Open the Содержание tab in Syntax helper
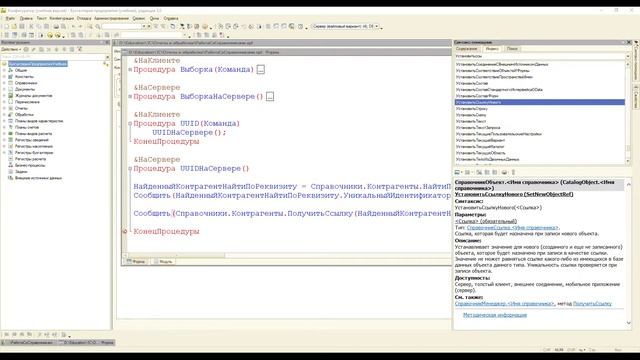 pyautogui.click(x=467, y=49)
